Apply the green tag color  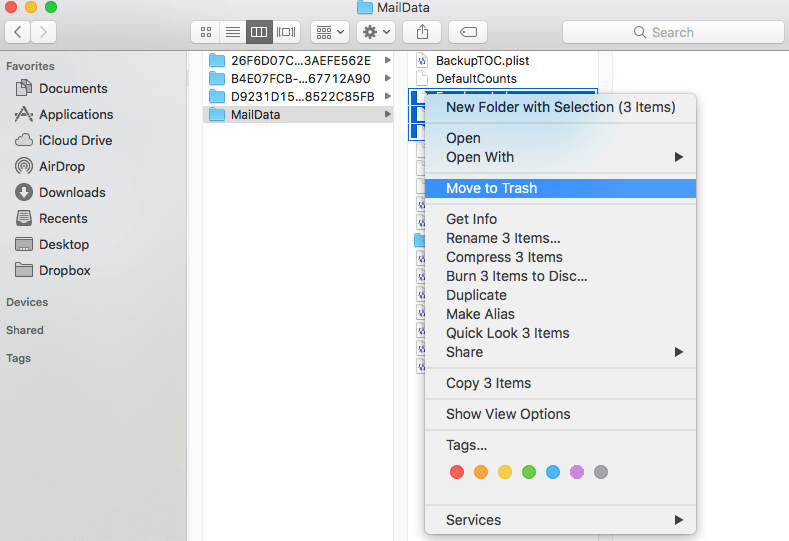(529, 472)
